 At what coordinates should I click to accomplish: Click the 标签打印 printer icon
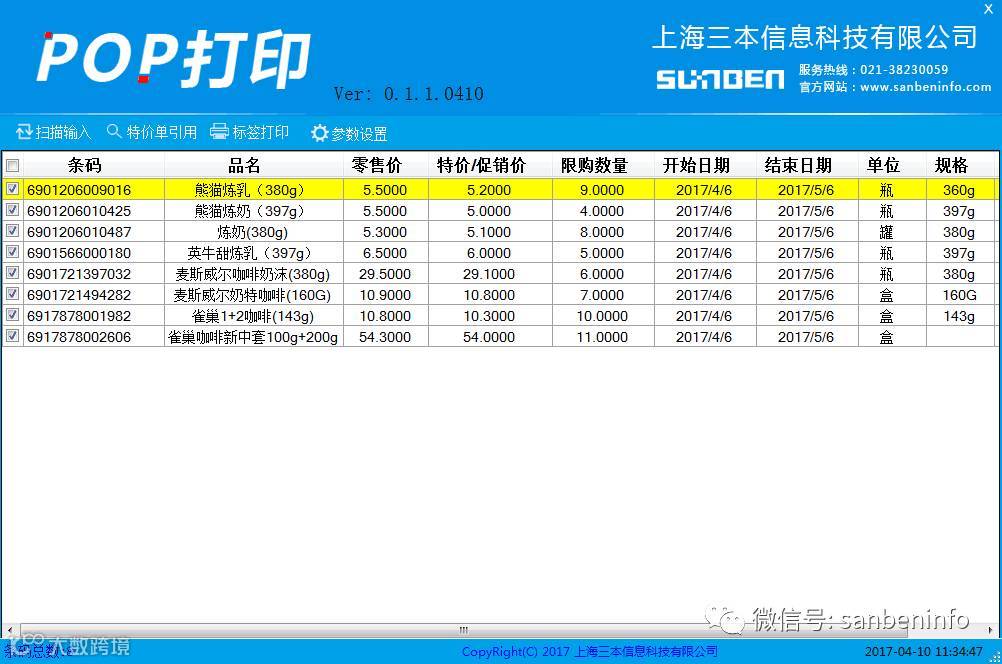(219, 131)
